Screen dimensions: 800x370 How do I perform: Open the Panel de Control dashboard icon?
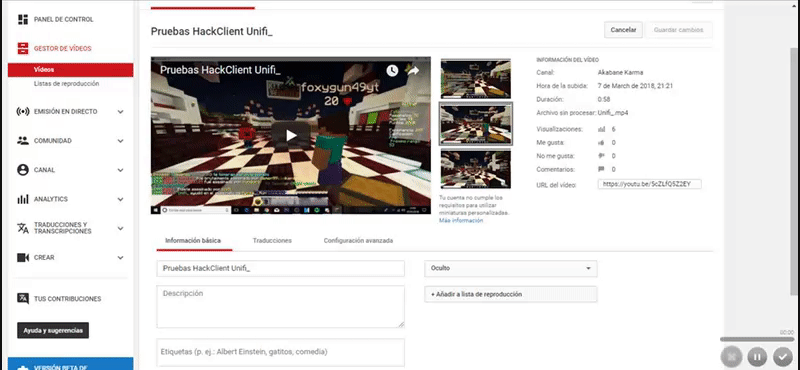22,19
